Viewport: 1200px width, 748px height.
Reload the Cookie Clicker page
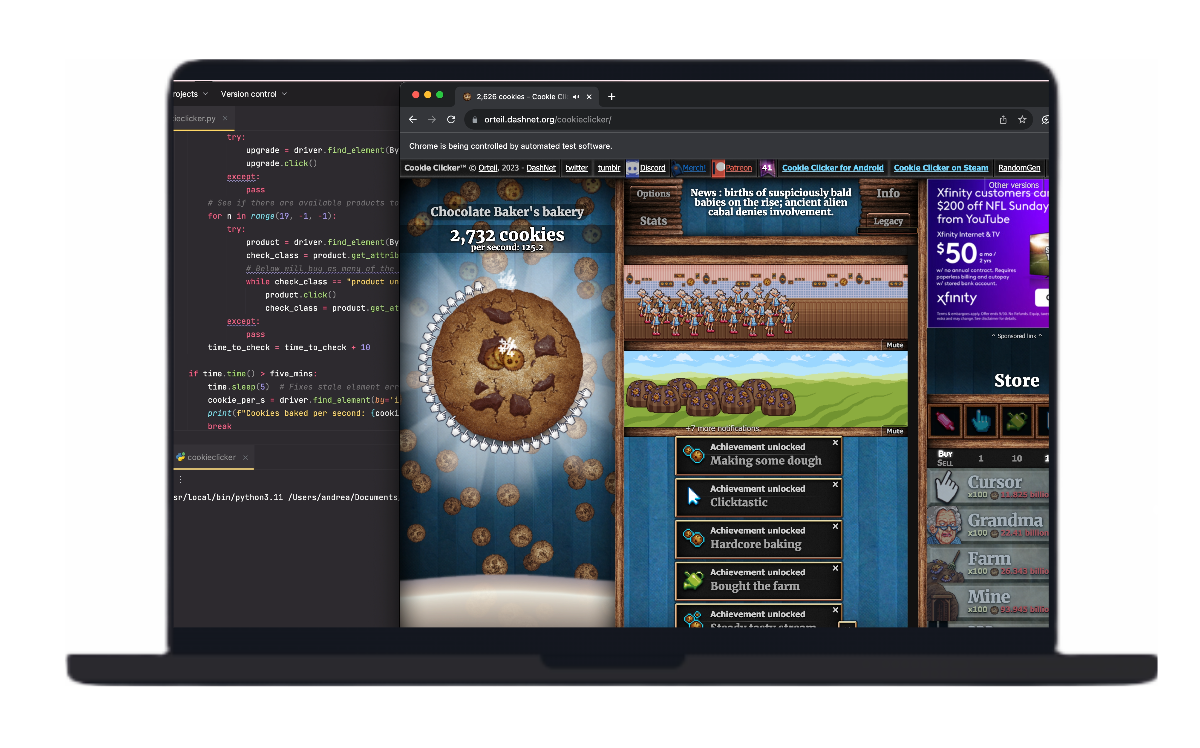[451, 119]
